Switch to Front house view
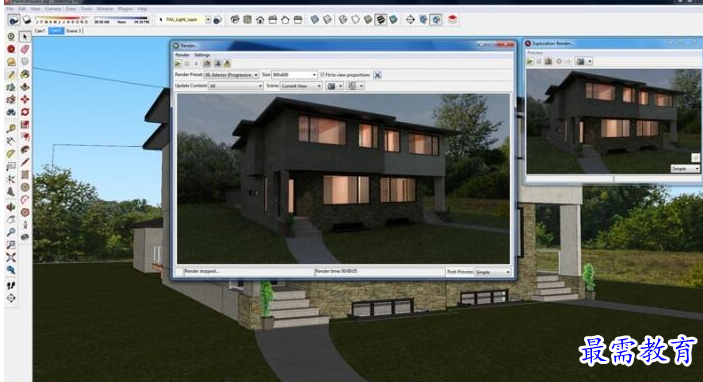 tap(260, 20)
